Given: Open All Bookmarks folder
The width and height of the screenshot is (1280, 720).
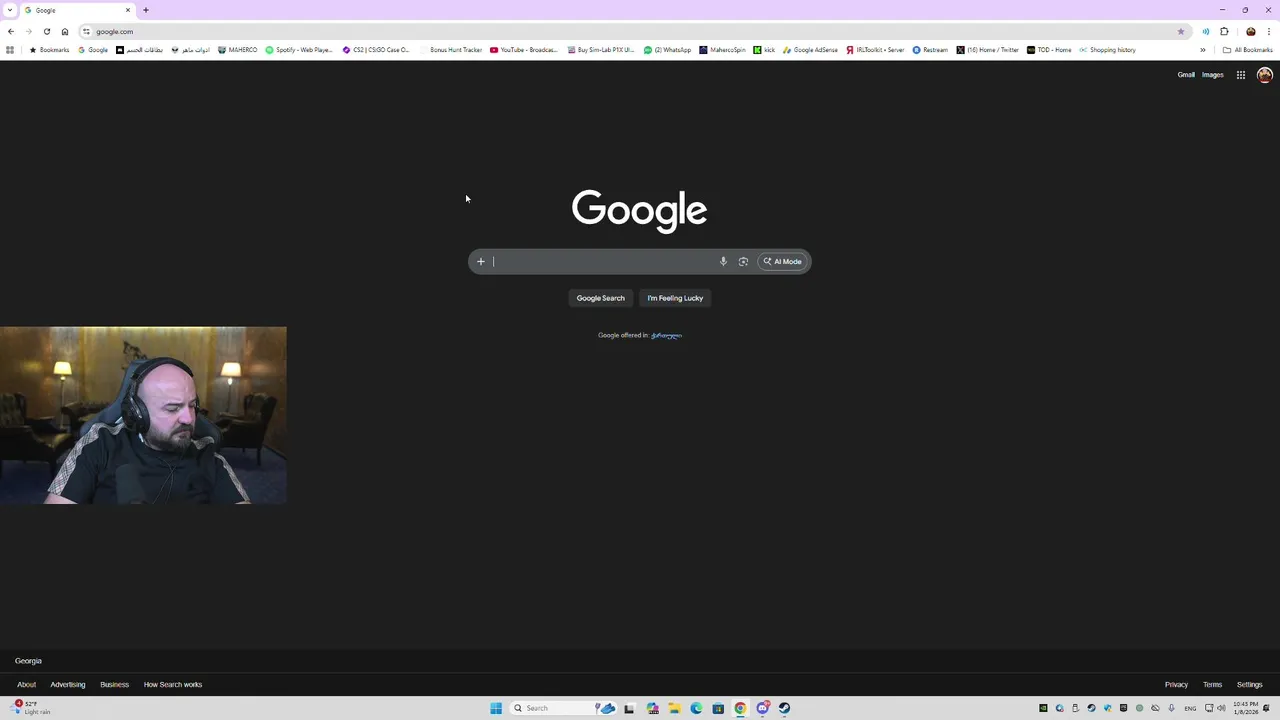Looking at the screenshot, I should click(1247, 50).
